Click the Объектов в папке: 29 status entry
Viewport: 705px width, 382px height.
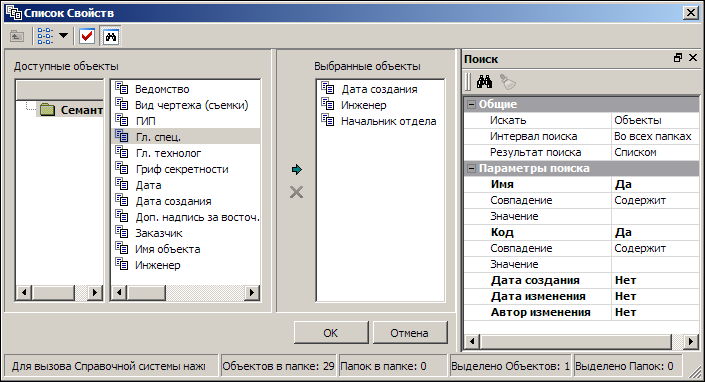pos(278,366)
